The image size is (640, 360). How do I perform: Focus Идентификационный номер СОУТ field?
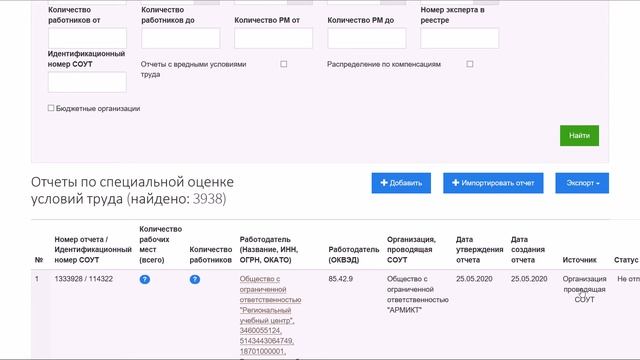(87, 82)
